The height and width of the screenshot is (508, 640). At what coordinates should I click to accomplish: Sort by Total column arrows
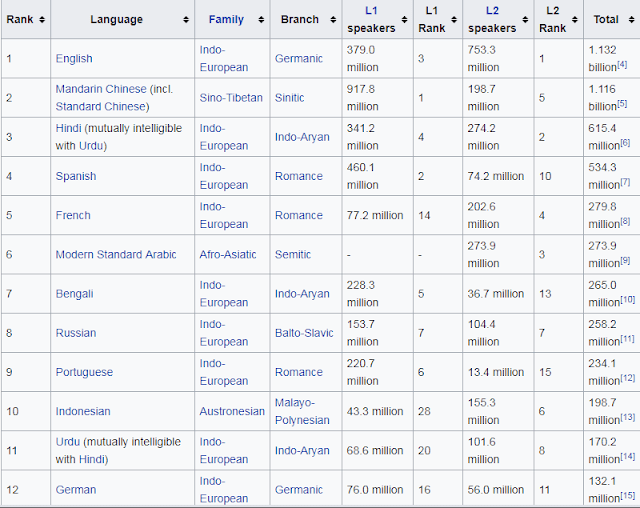coord(630,19)
